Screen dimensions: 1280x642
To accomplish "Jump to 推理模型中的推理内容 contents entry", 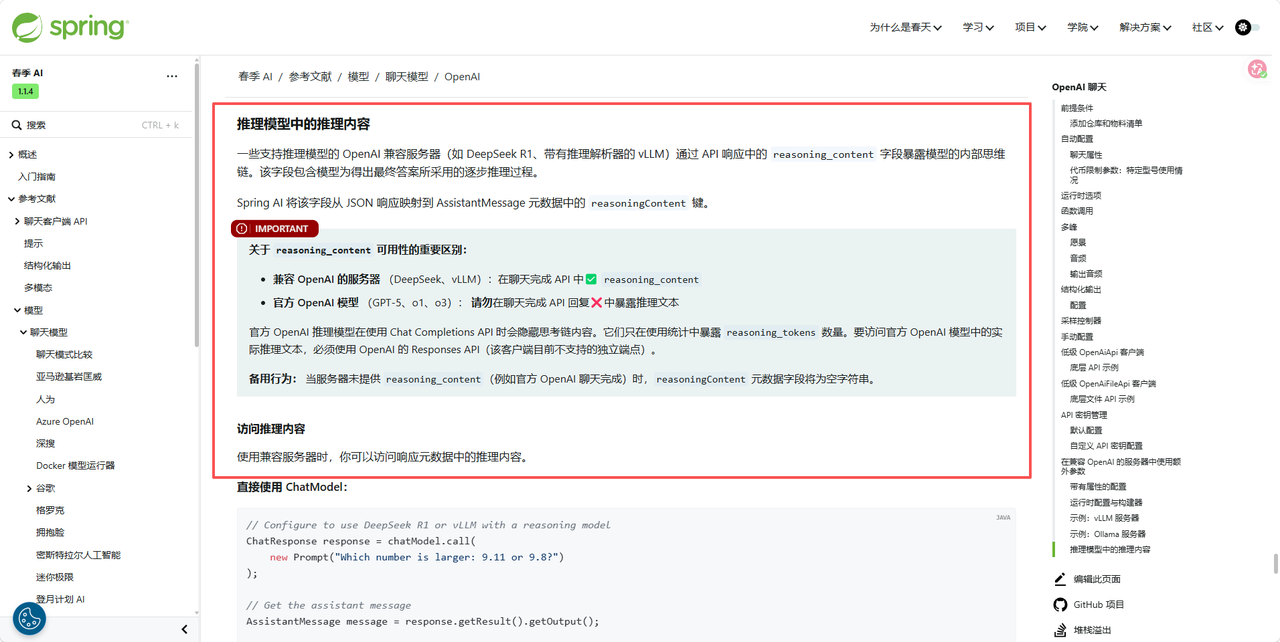I will point(1110,549).
